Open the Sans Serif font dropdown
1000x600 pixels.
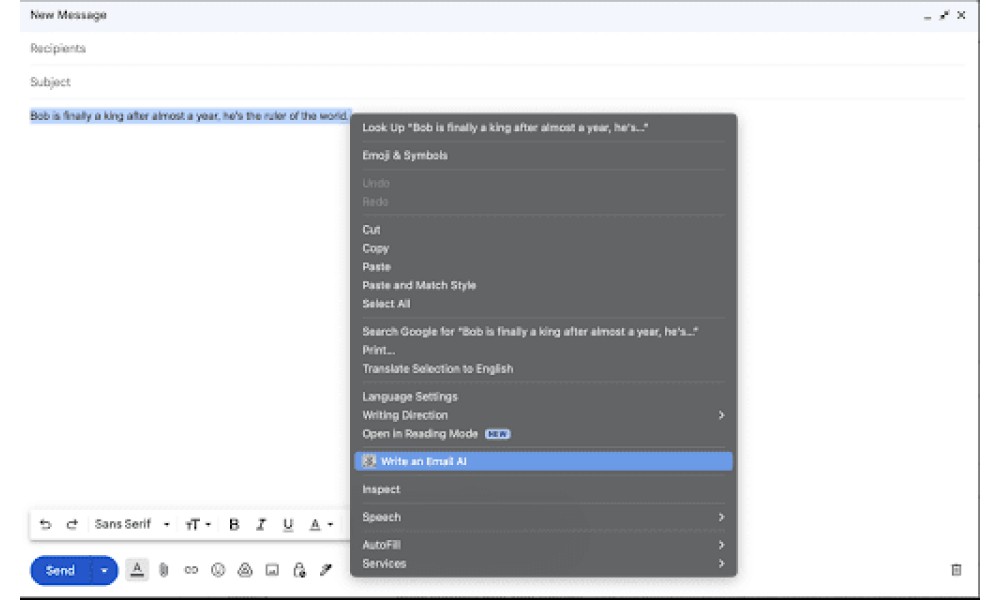[132, 524]
